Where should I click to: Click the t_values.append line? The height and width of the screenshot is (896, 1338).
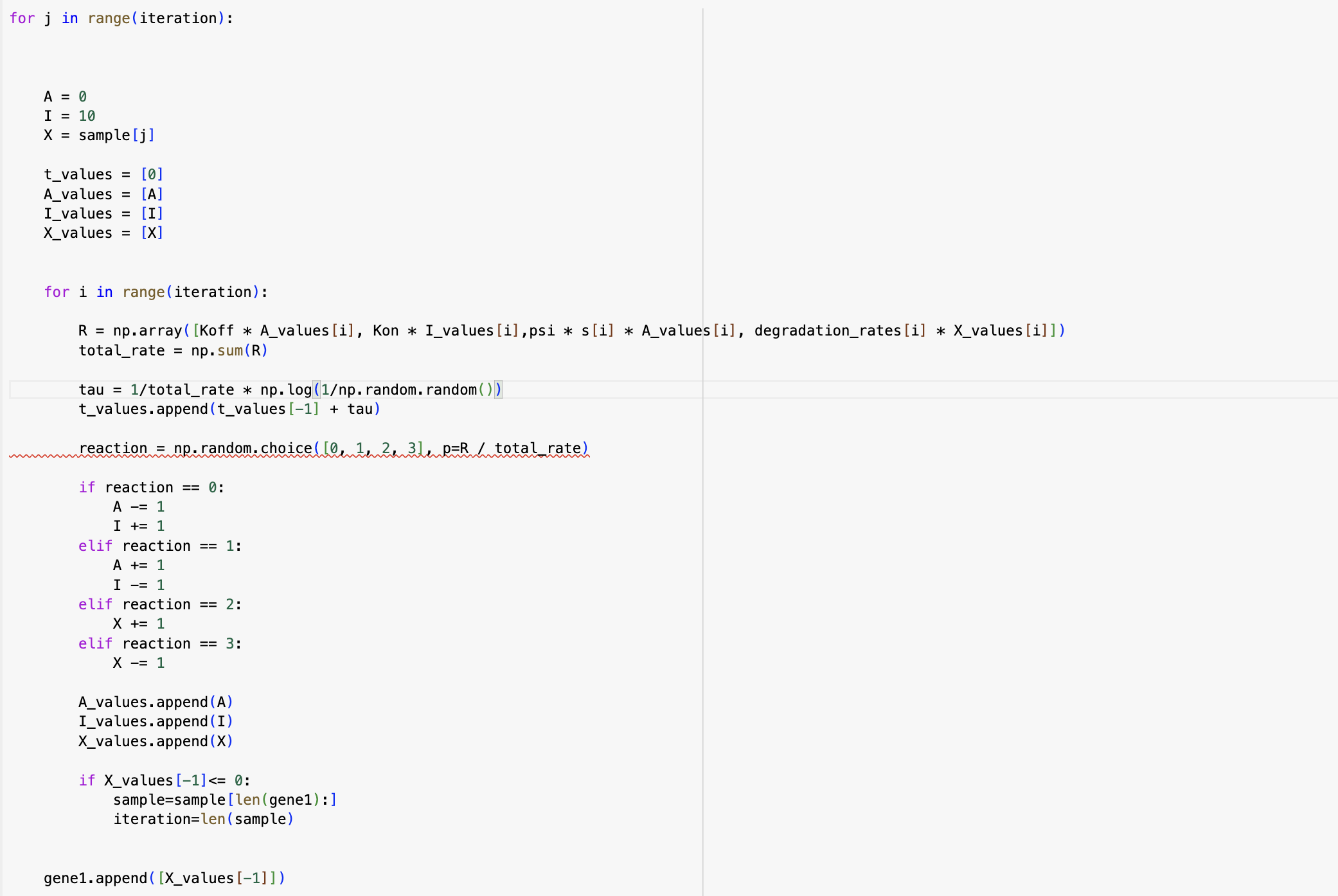[229, 409]
